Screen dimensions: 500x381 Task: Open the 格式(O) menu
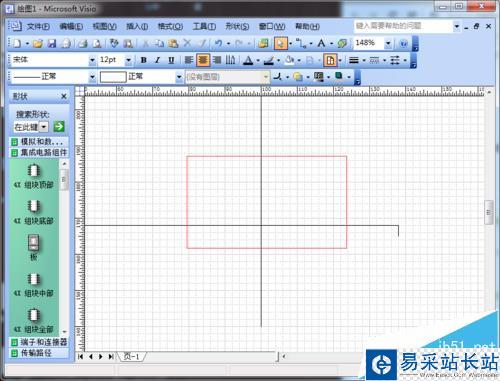point(170,26)
